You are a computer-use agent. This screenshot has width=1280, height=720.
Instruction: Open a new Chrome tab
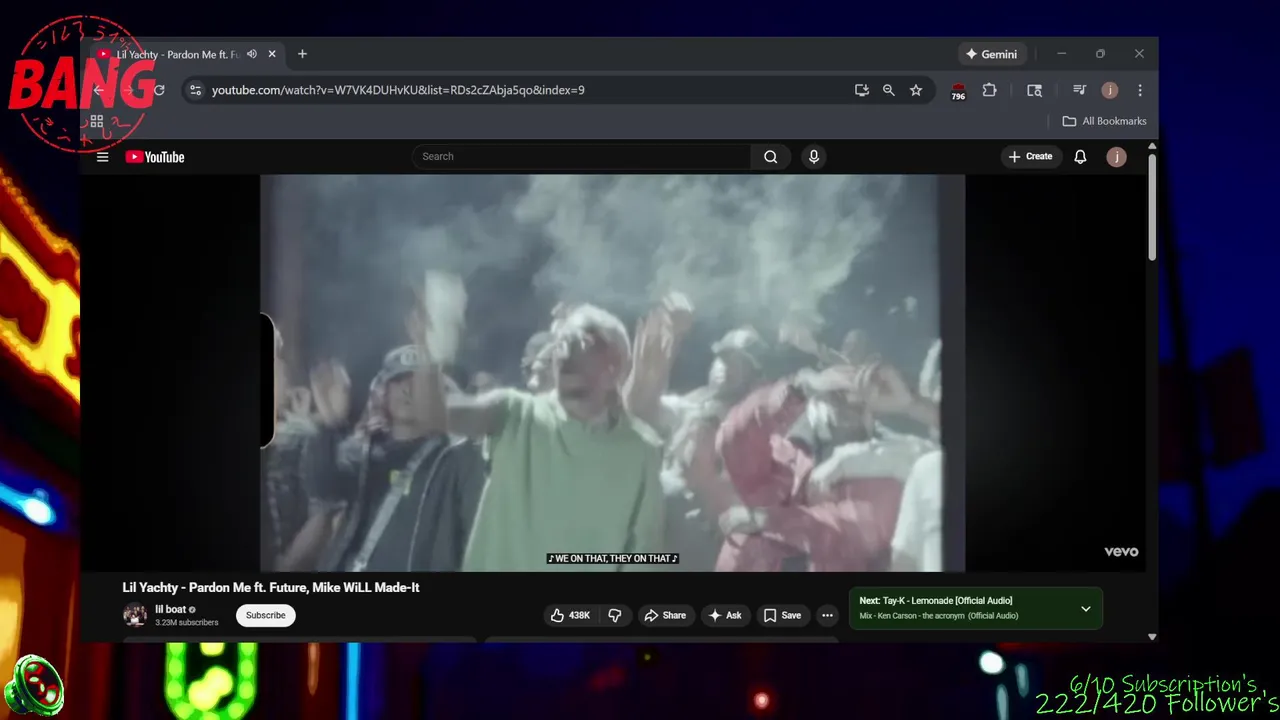(302, 54)
